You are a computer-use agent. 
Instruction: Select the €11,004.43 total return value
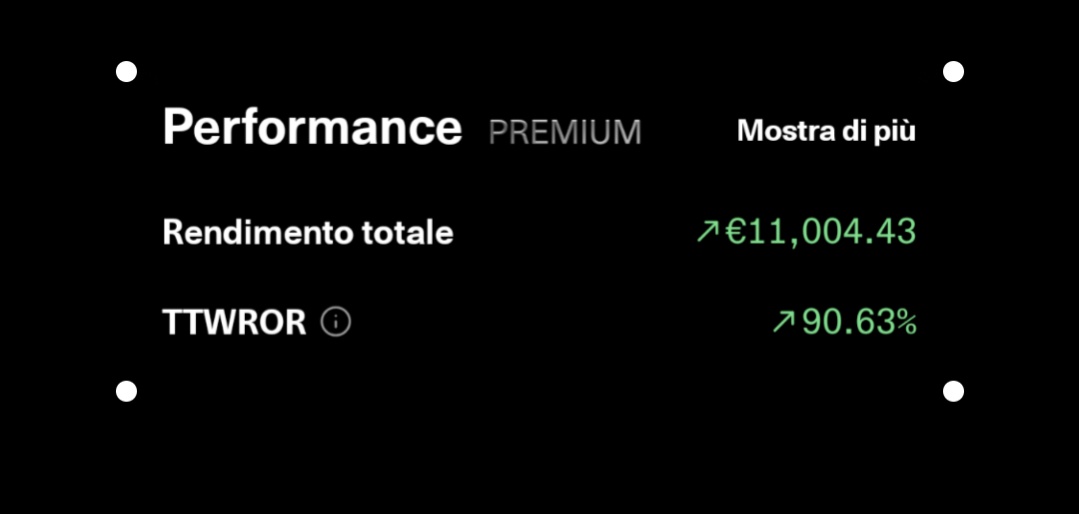point(820,232)
